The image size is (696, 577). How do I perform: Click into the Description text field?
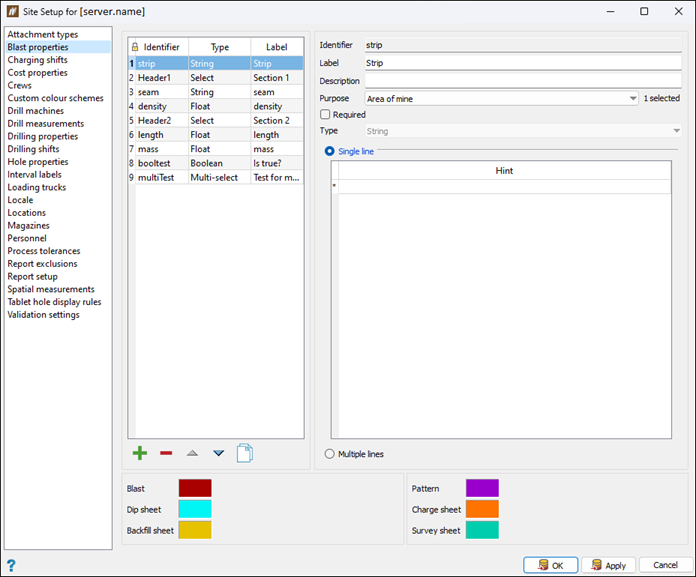pos(522,81)
